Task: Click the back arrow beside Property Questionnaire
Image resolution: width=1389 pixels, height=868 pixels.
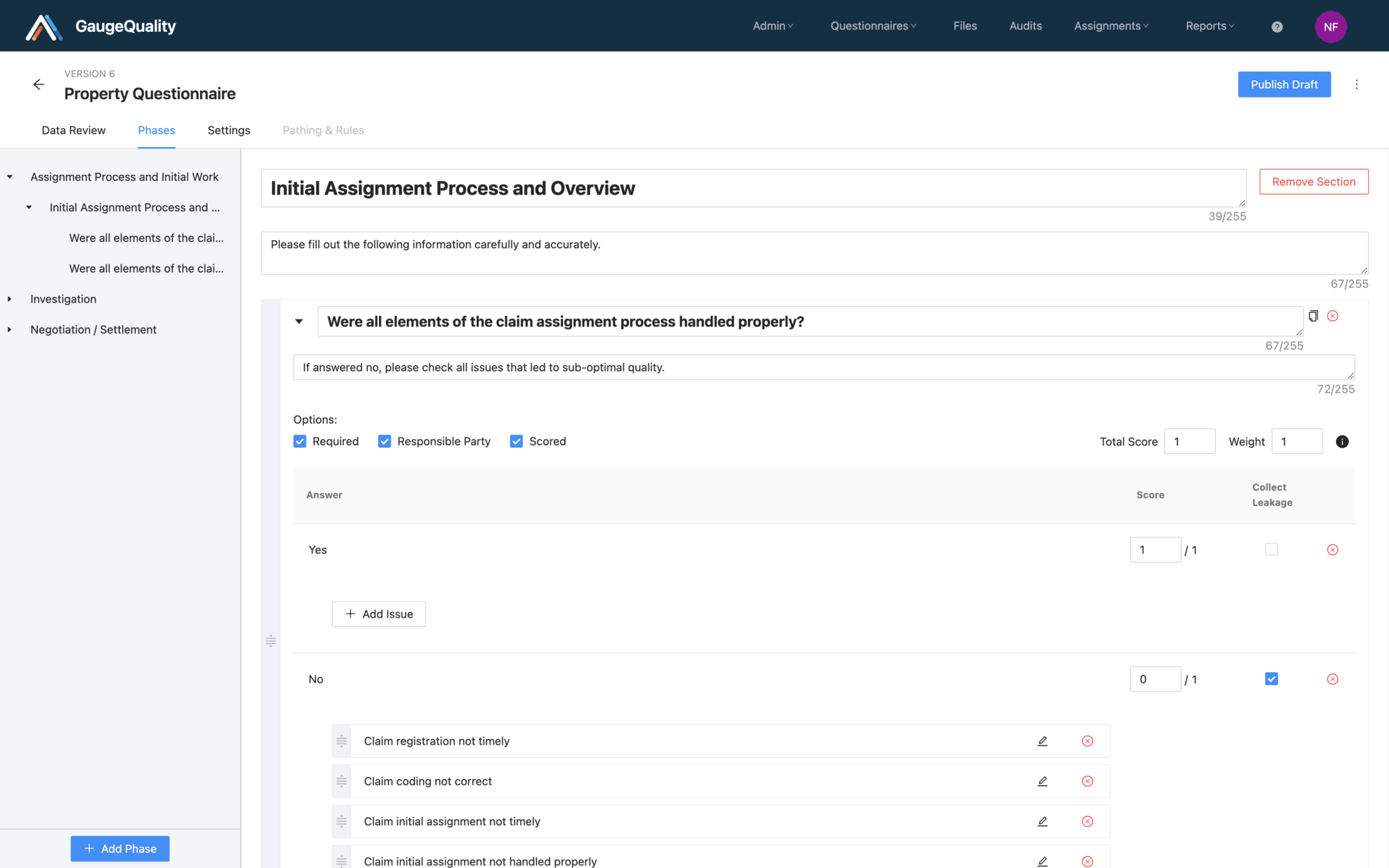Action: tap(39, 84)
